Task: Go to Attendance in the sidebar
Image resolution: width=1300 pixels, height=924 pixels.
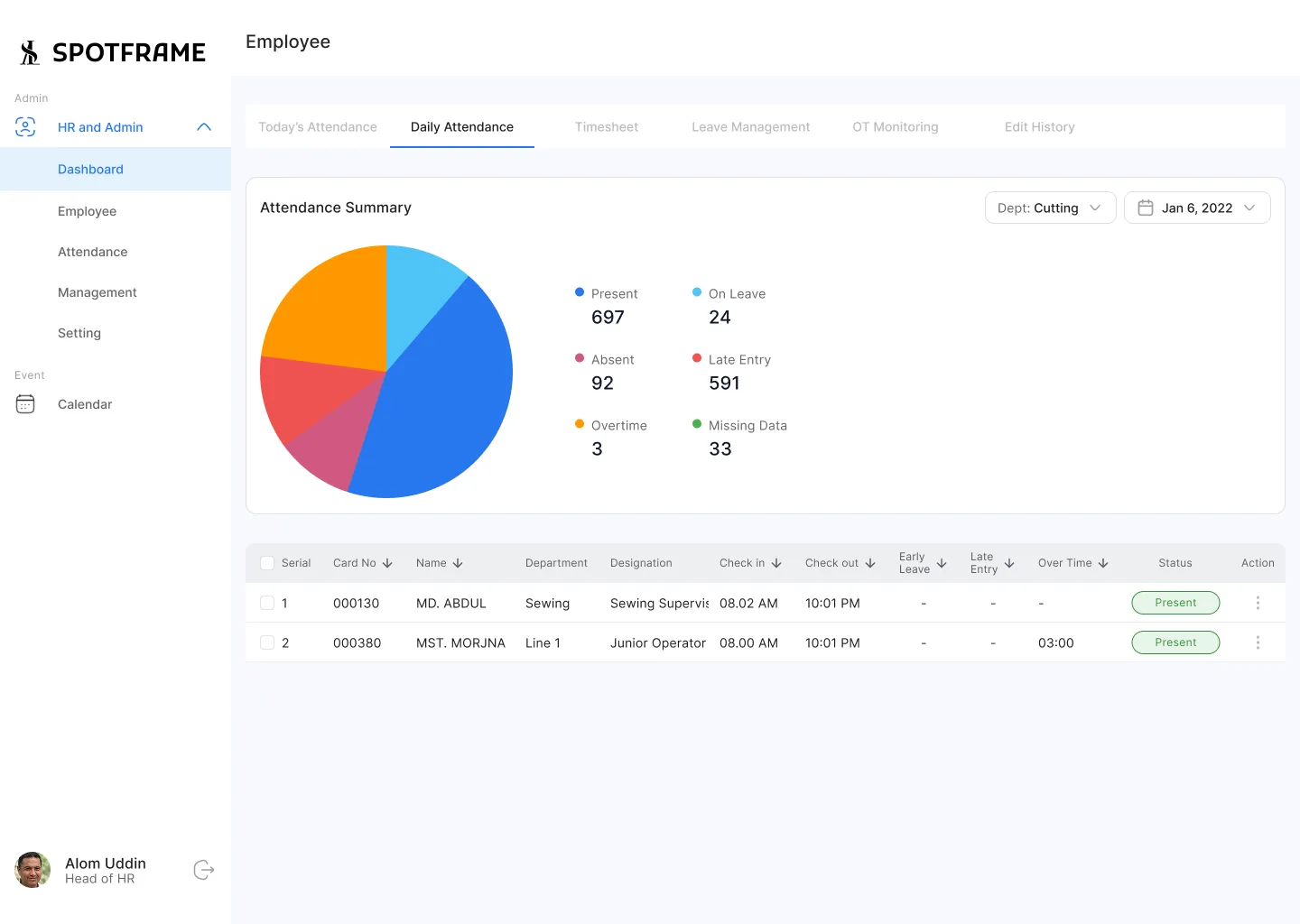Action: coord(92,252)
